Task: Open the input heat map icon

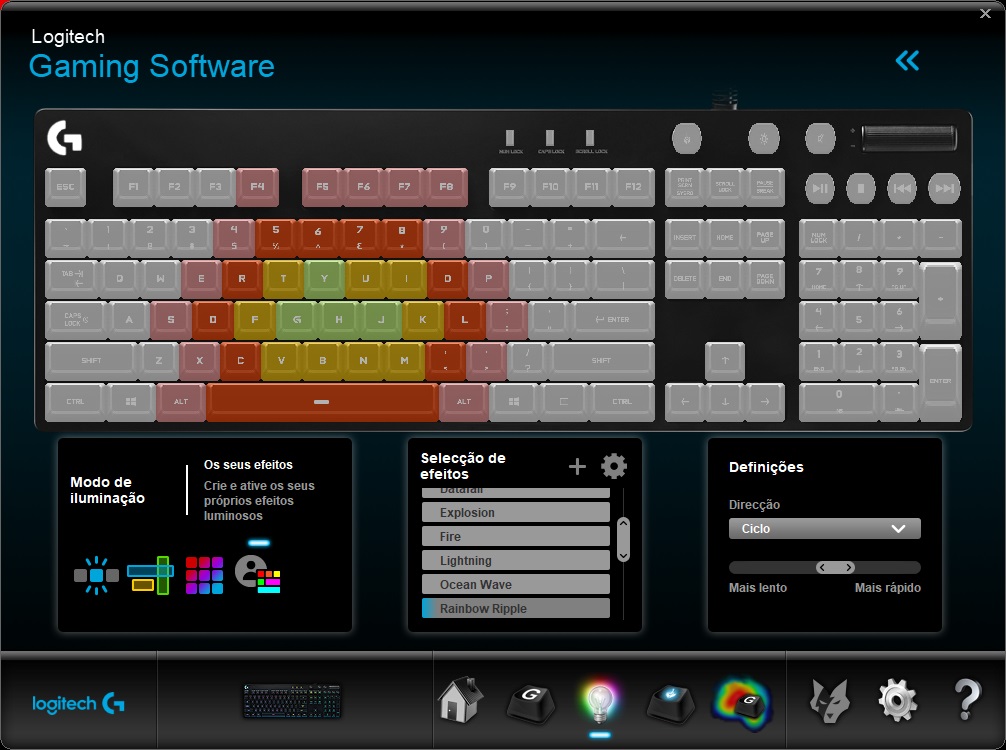Action: pyautogui.click(x=742, y=704)
